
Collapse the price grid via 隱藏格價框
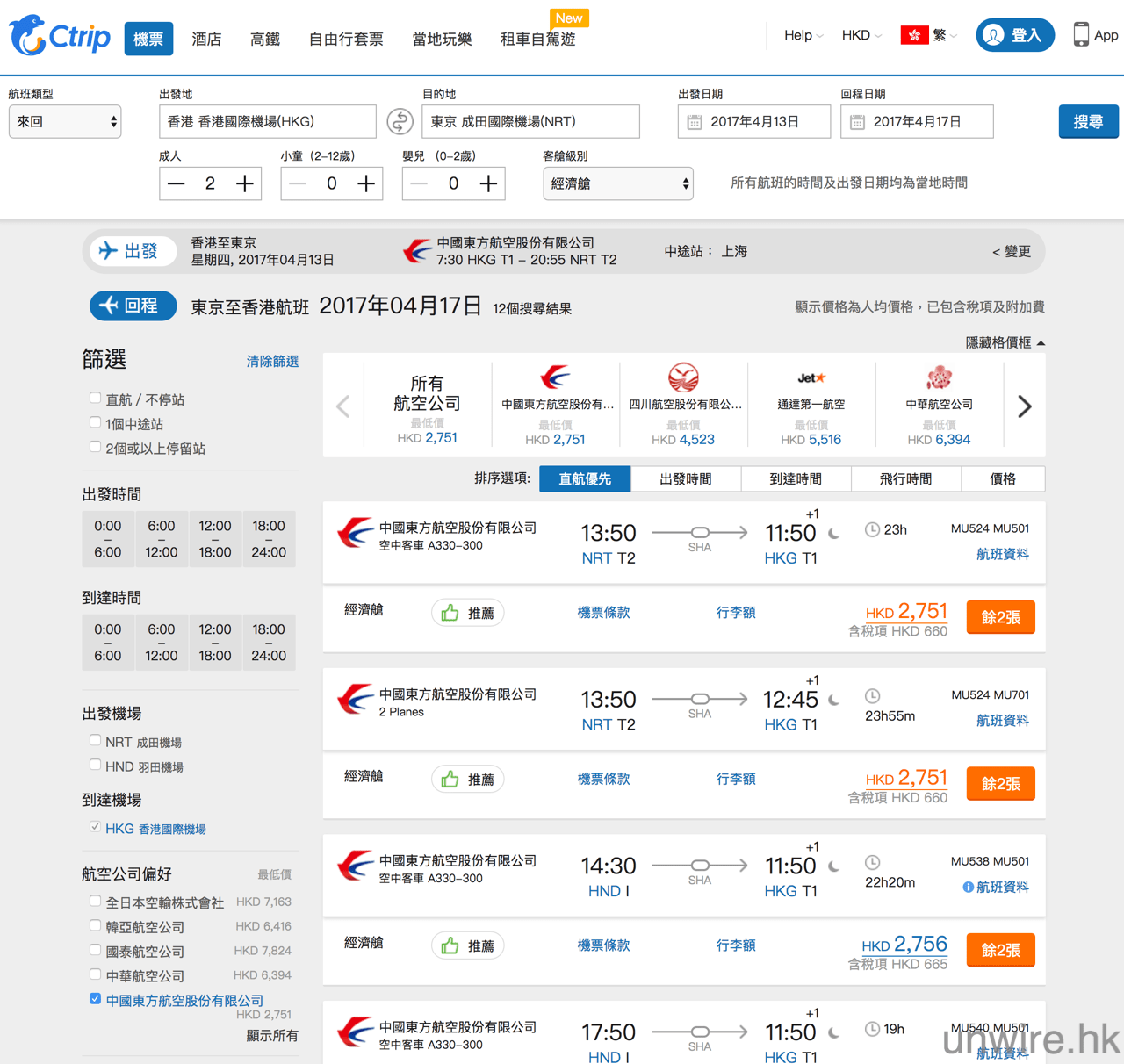[1005, 343]
